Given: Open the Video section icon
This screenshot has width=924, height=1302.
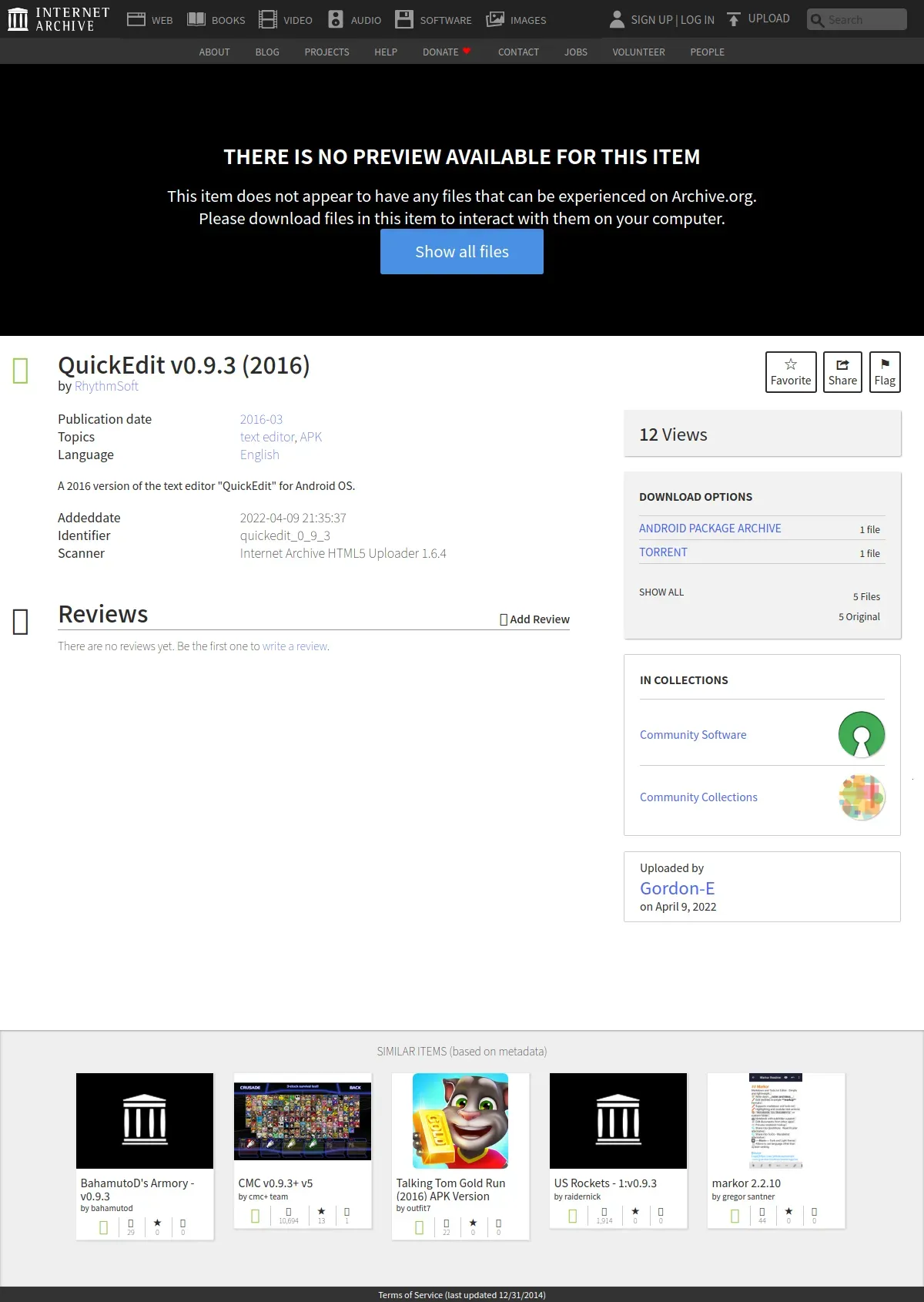Looking at the screenshot, I should [x=267, y=19].
